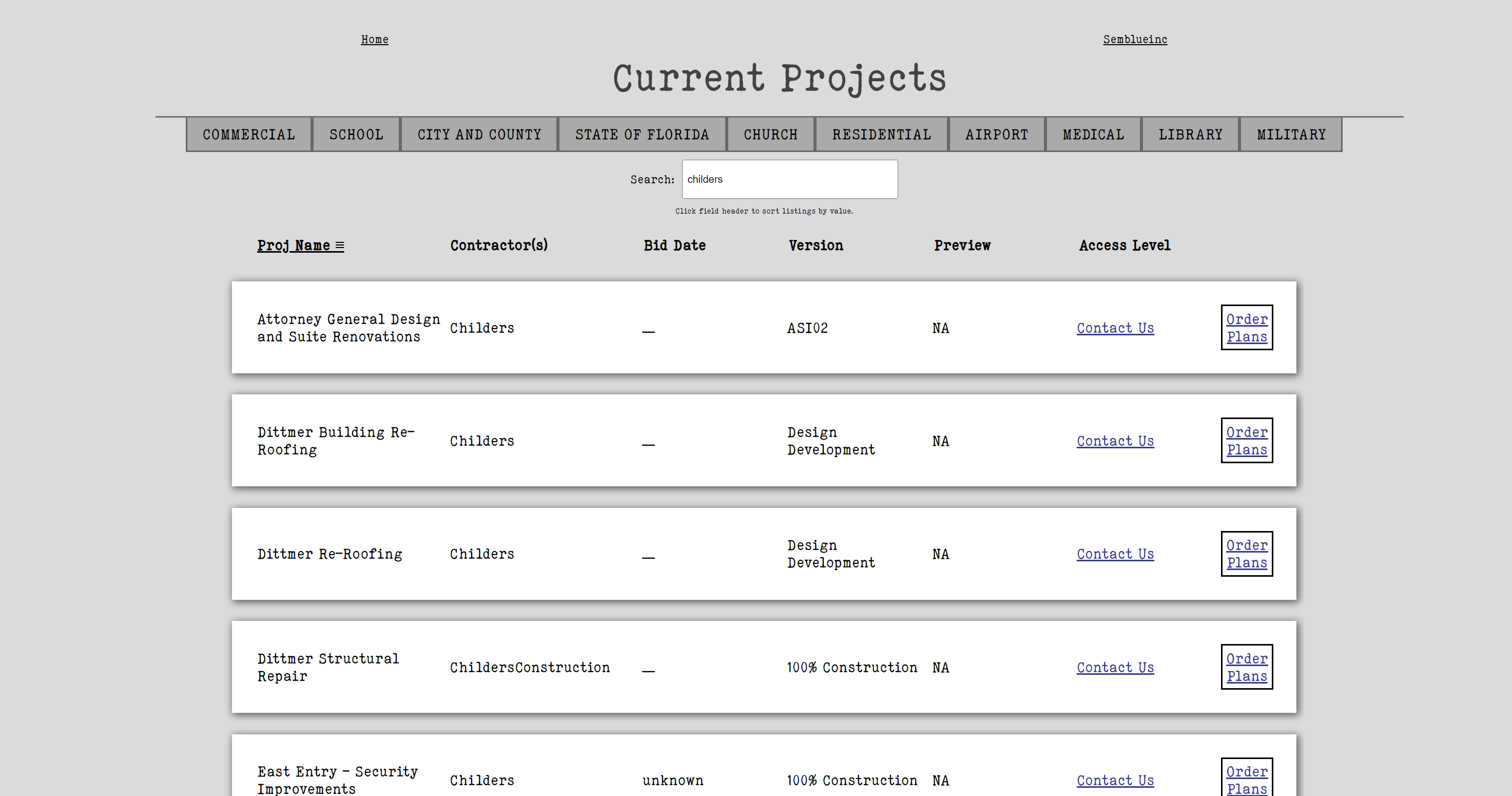Order Plans for Dittmer Building Re-Roofing

(1246, 441)
